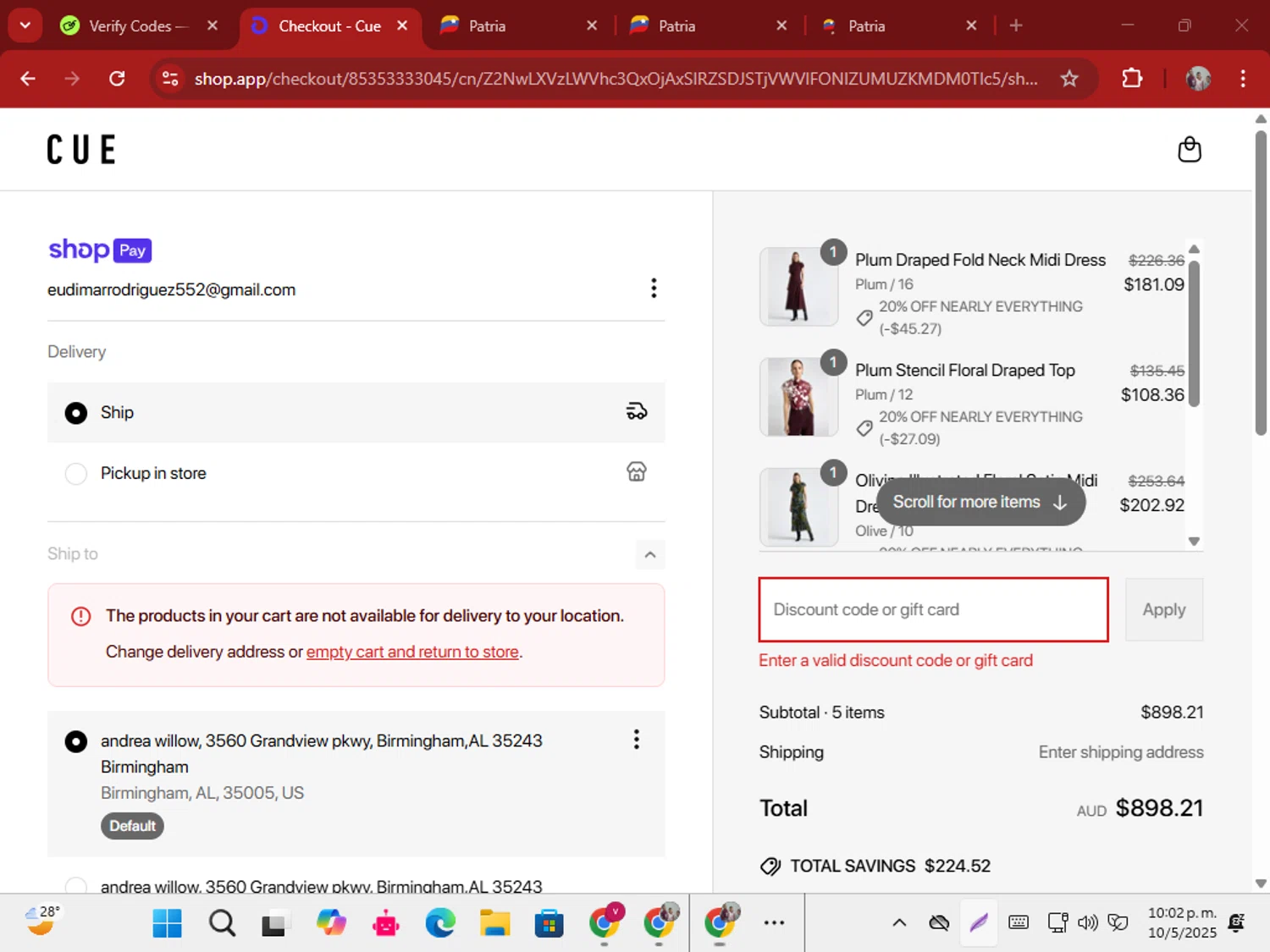
Task: Click item list scroll up arrow
Action: point(1194,249)
